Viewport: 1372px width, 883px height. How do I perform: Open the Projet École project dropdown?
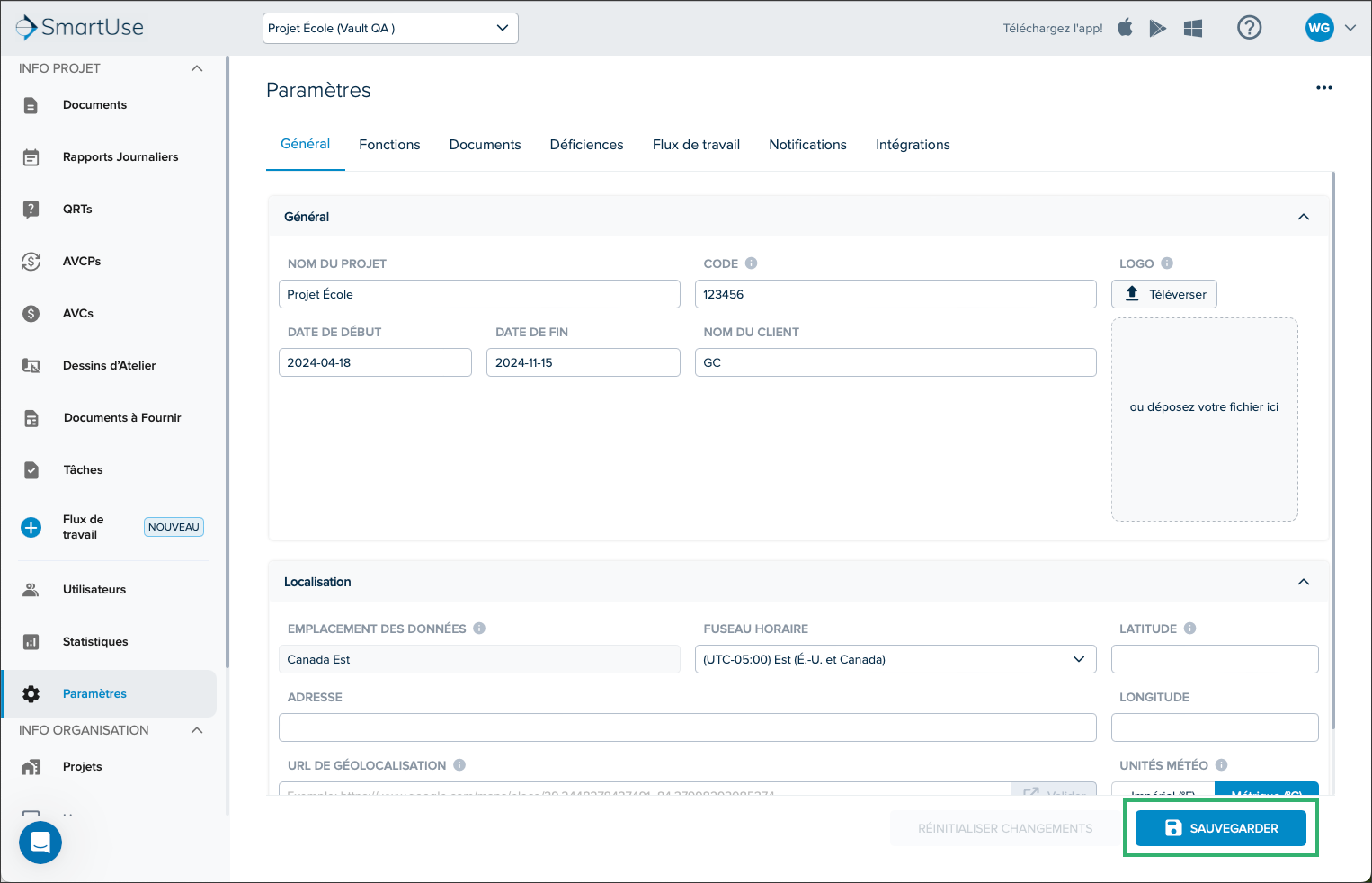[x=390, y=28]
